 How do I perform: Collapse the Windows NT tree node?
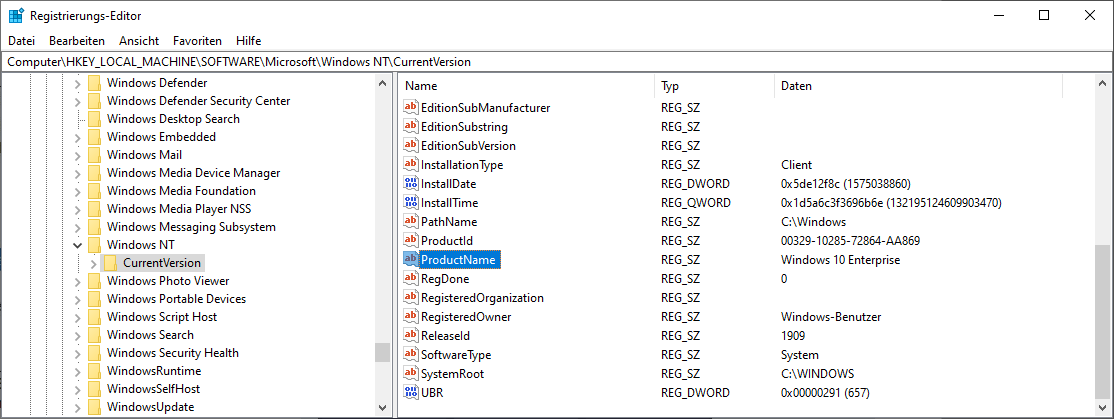(x=78, y=245)
